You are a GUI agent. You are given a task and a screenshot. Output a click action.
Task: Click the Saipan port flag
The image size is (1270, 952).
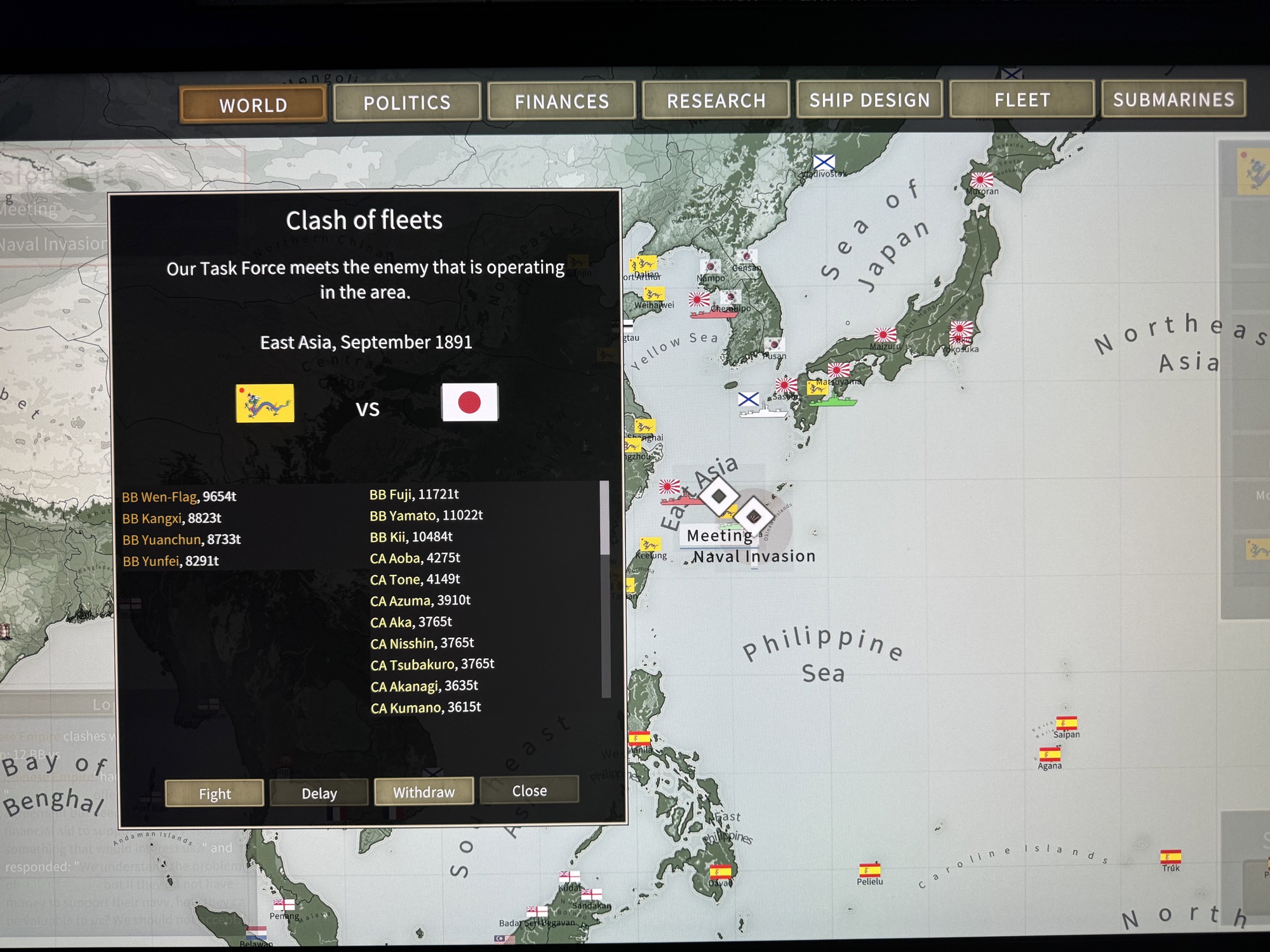pos(1066,723)
